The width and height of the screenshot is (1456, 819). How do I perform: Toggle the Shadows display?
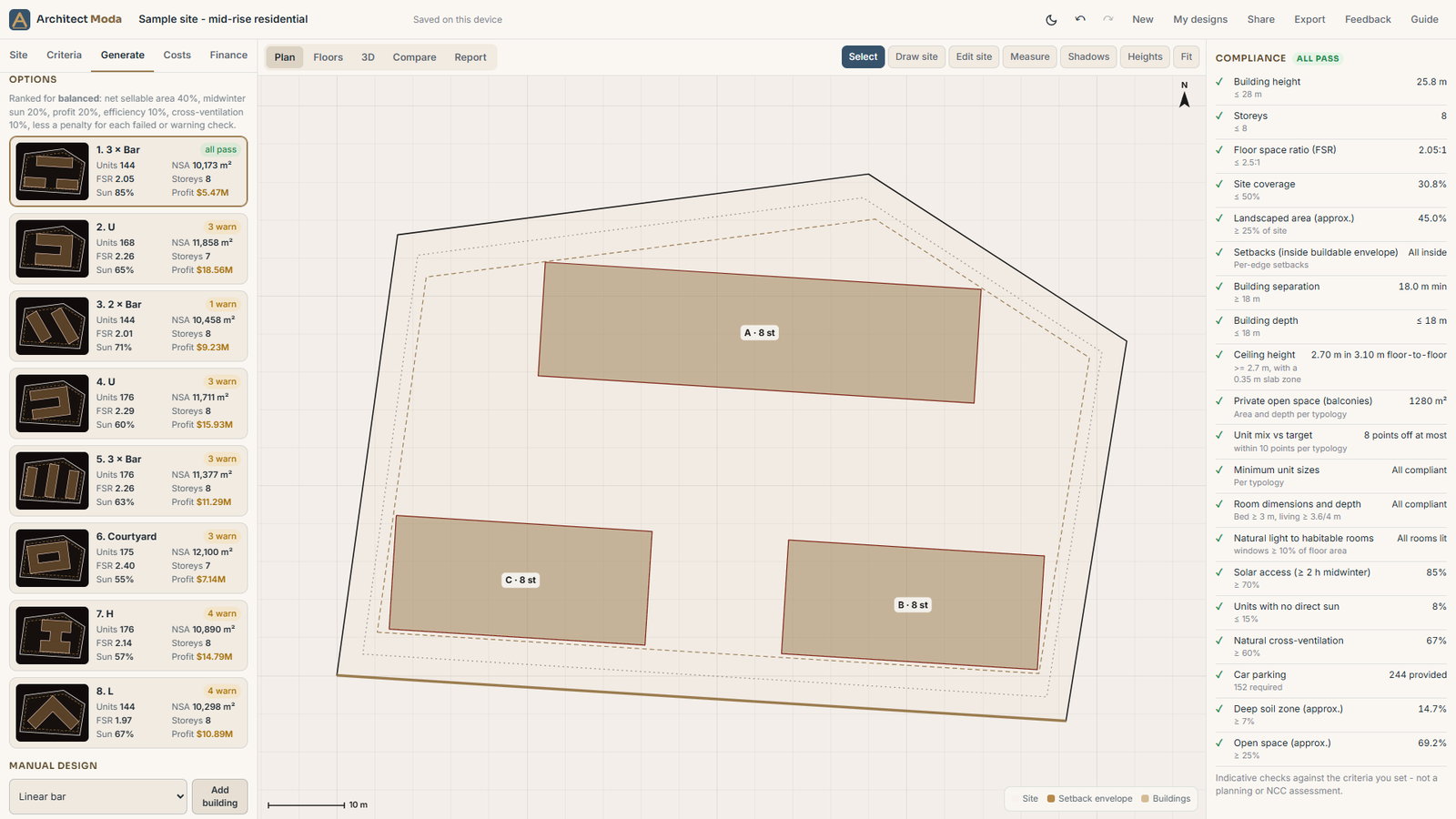pyautogui.click(x=1088, y=56)
